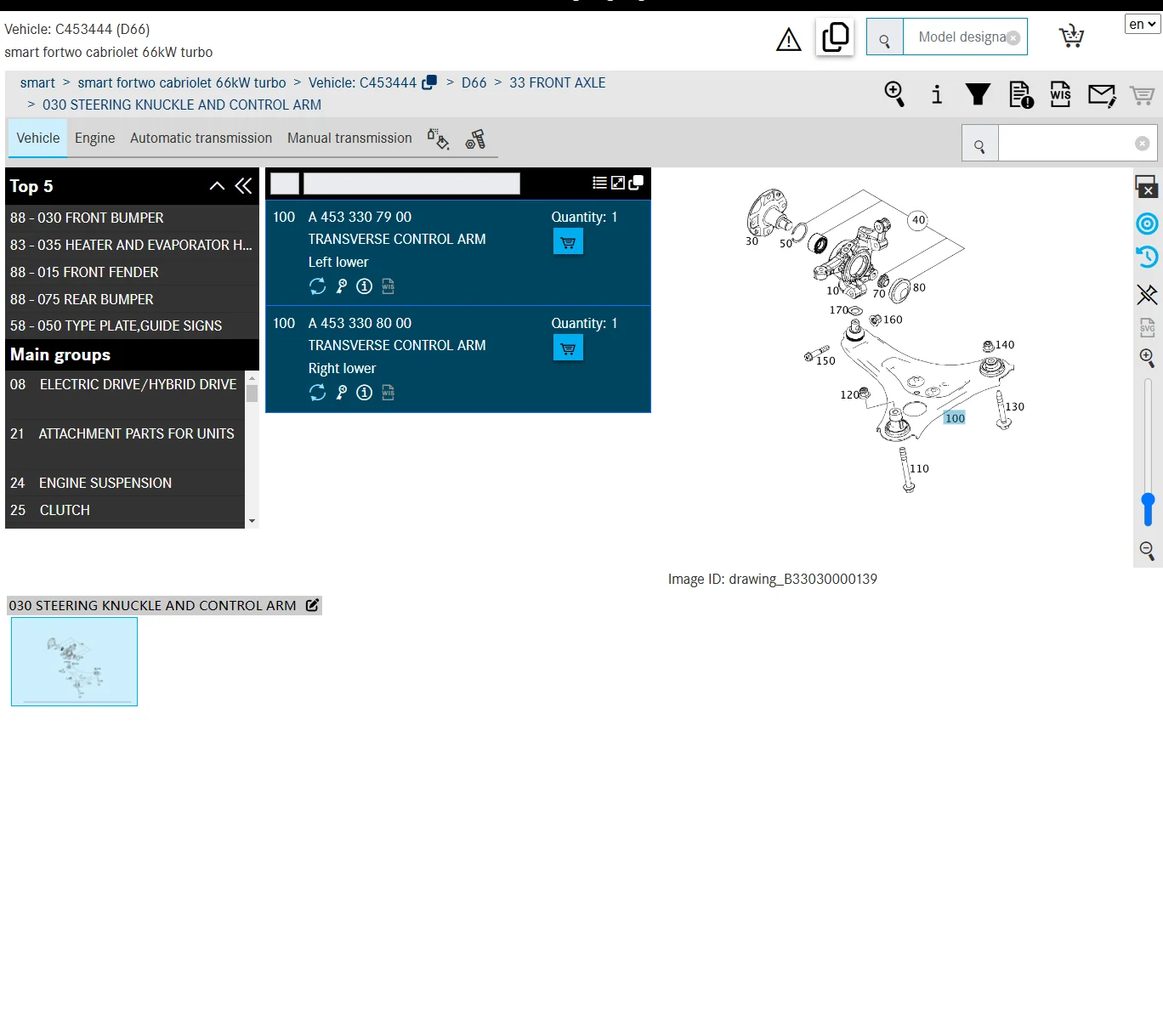Switch to the Automatic transmission tab
This screenshot has width=1163, height=1036.
pos(201,139)
